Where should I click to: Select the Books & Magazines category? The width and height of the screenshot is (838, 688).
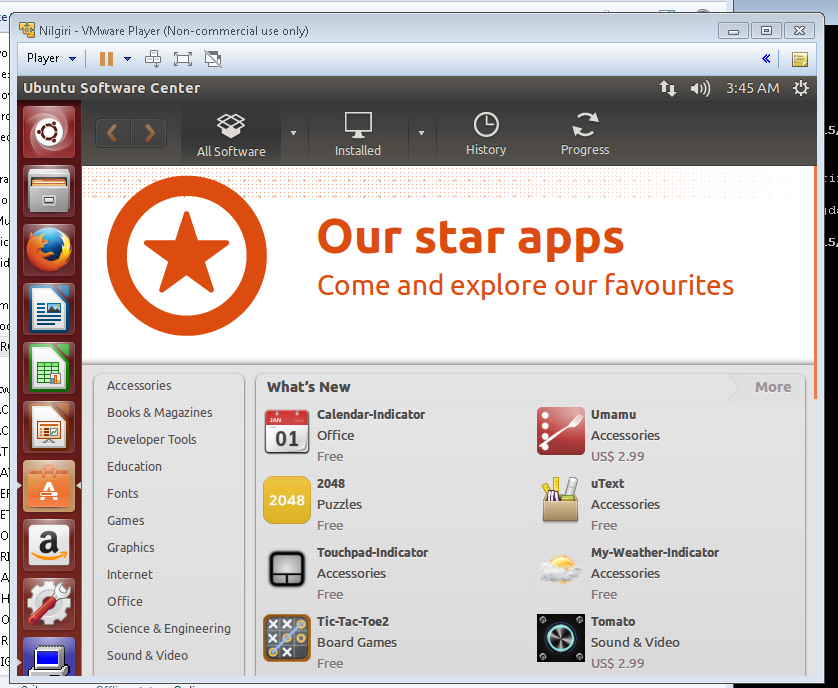pos(159,413)
